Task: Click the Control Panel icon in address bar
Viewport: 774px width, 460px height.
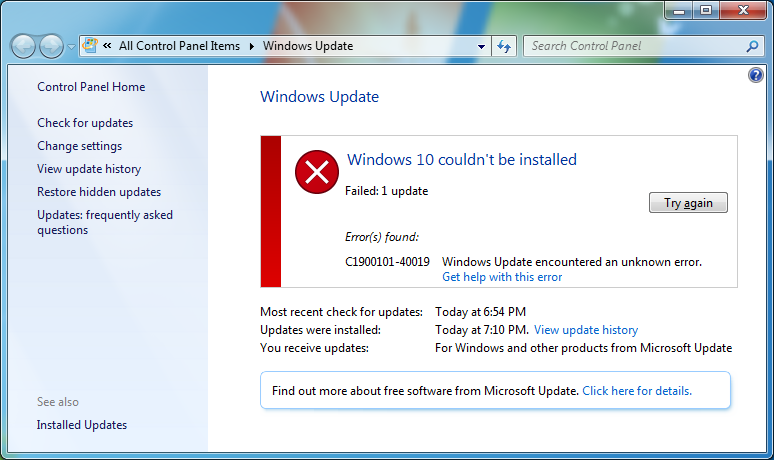Action: tap(90, 45)
